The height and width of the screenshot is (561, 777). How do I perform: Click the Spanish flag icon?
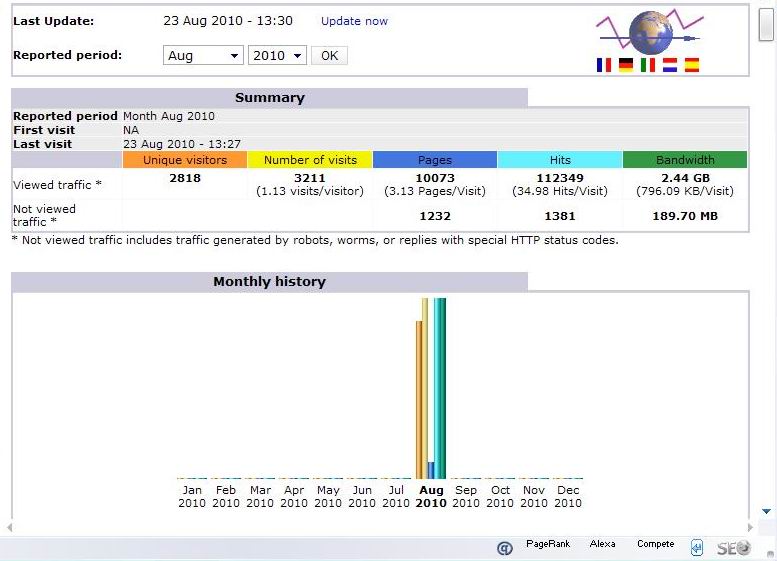click(x=692, y=65)
